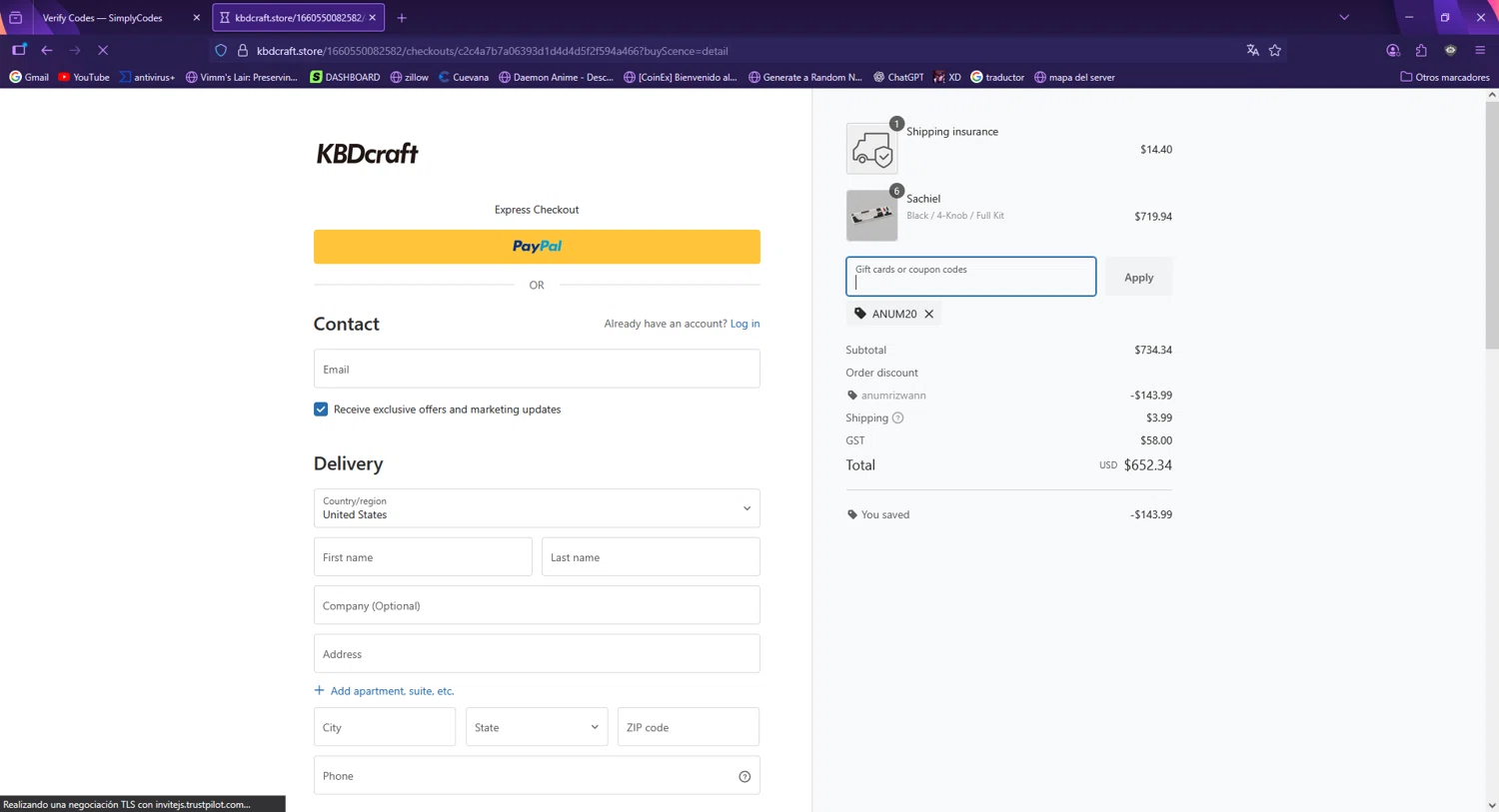
Task: Select the kbdcraft.store browser tab
Action: (298, 18)
